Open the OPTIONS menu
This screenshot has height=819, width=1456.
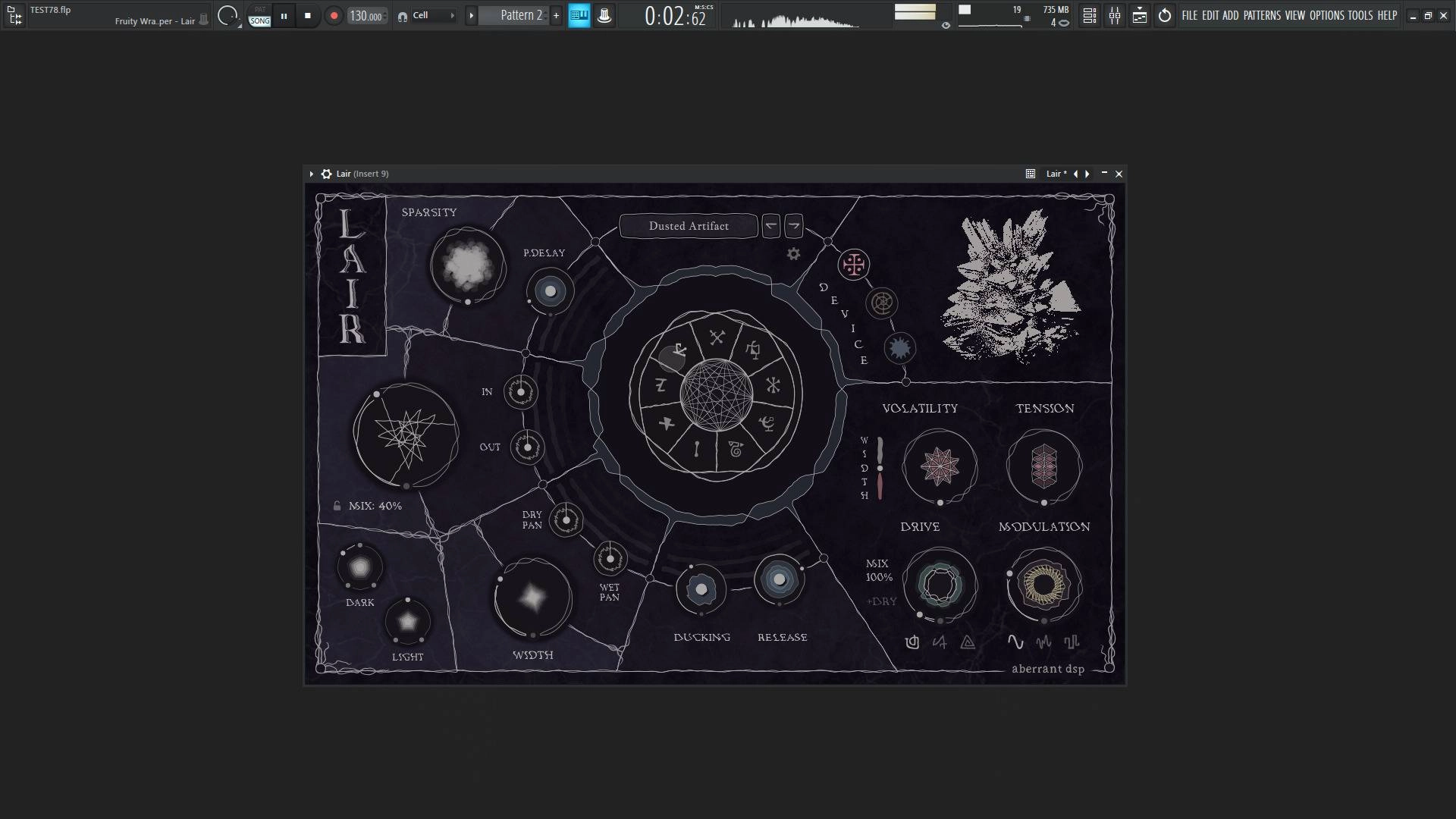click(1327, 15)
